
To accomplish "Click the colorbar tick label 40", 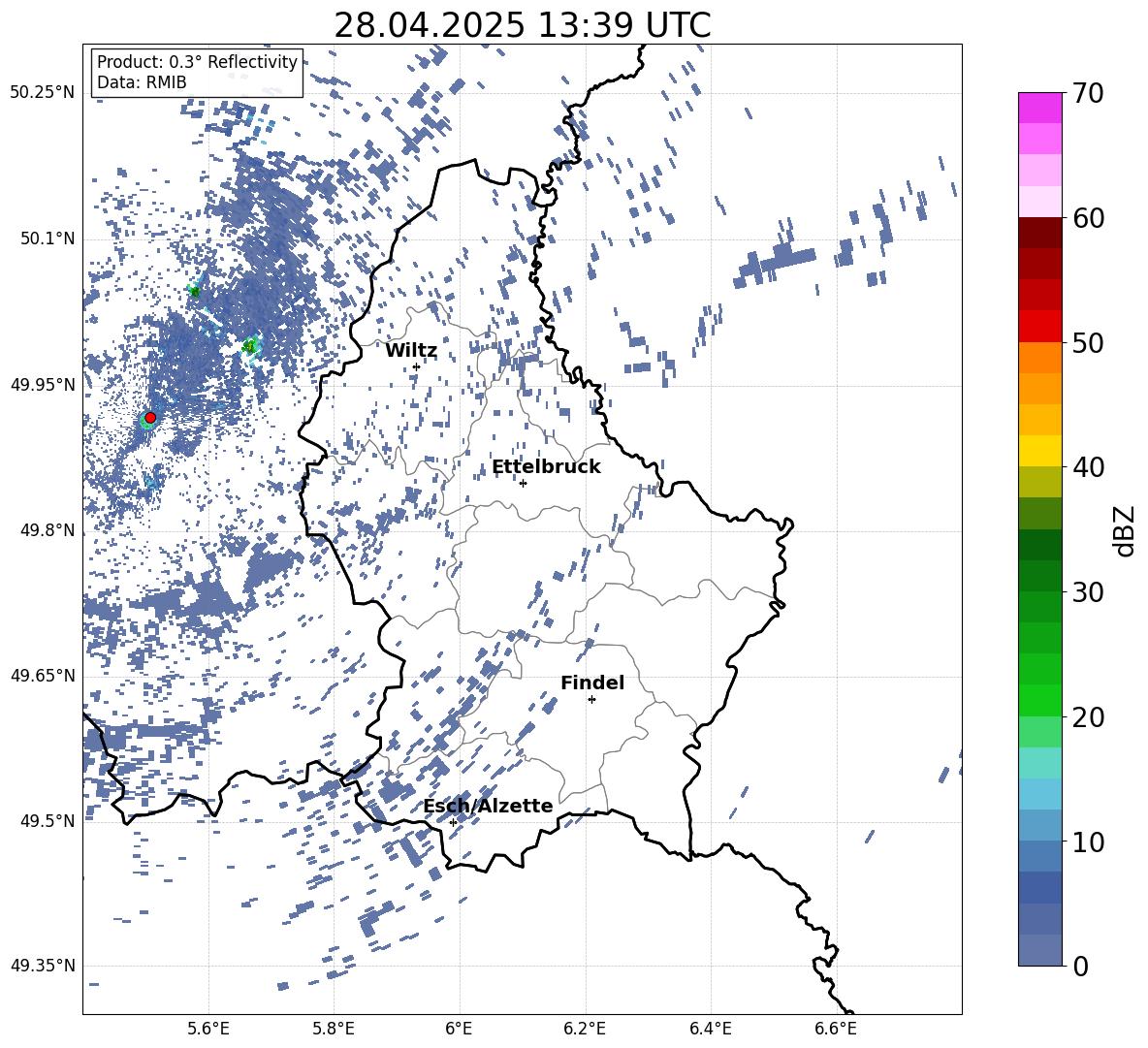I will pyautogui.click(x=1088, y=467).
